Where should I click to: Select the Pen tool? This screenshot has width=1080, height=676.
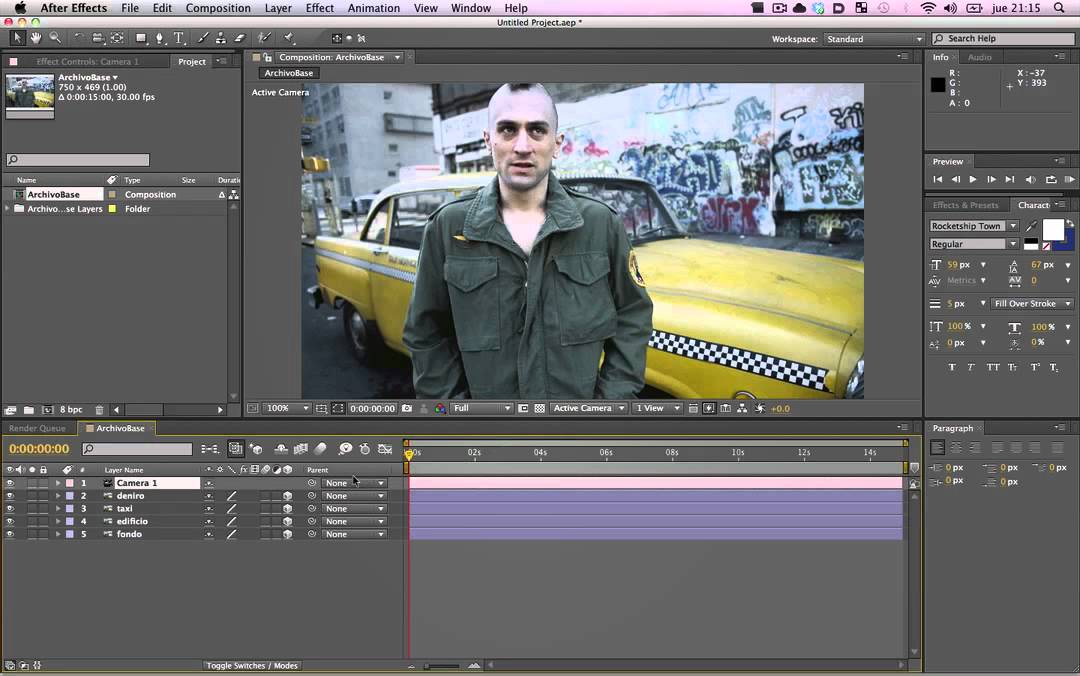click(159, 38)
